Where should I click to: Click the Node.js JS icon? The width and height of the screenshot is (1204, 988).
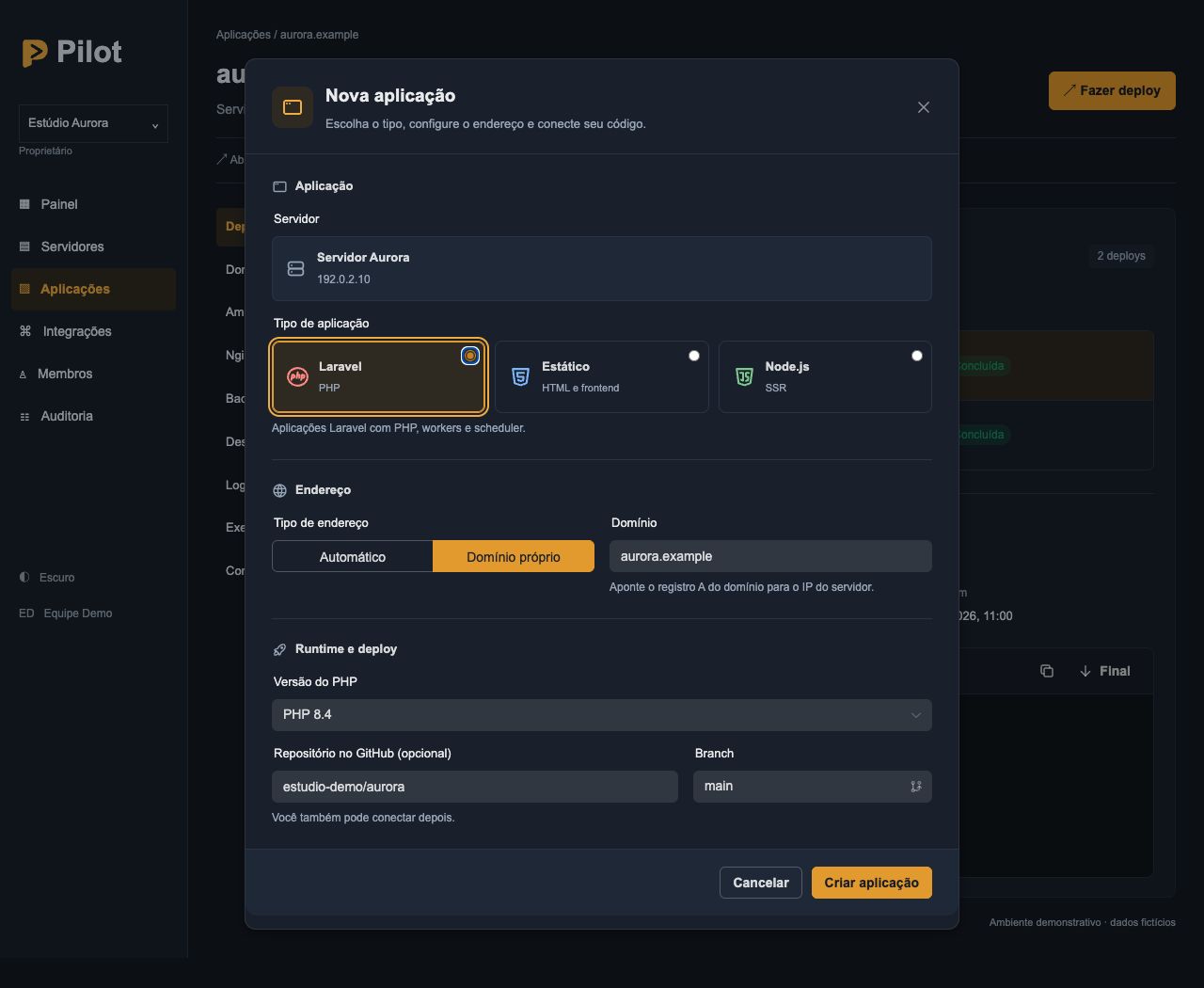(x=744, y=376)
